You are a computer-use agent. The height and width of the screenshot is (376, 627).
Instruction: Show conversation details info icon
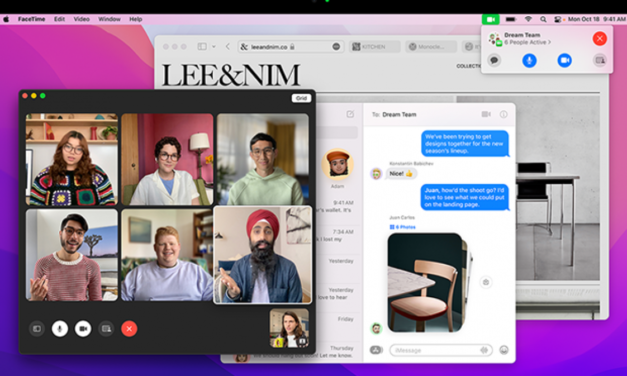tap(503, 114)
